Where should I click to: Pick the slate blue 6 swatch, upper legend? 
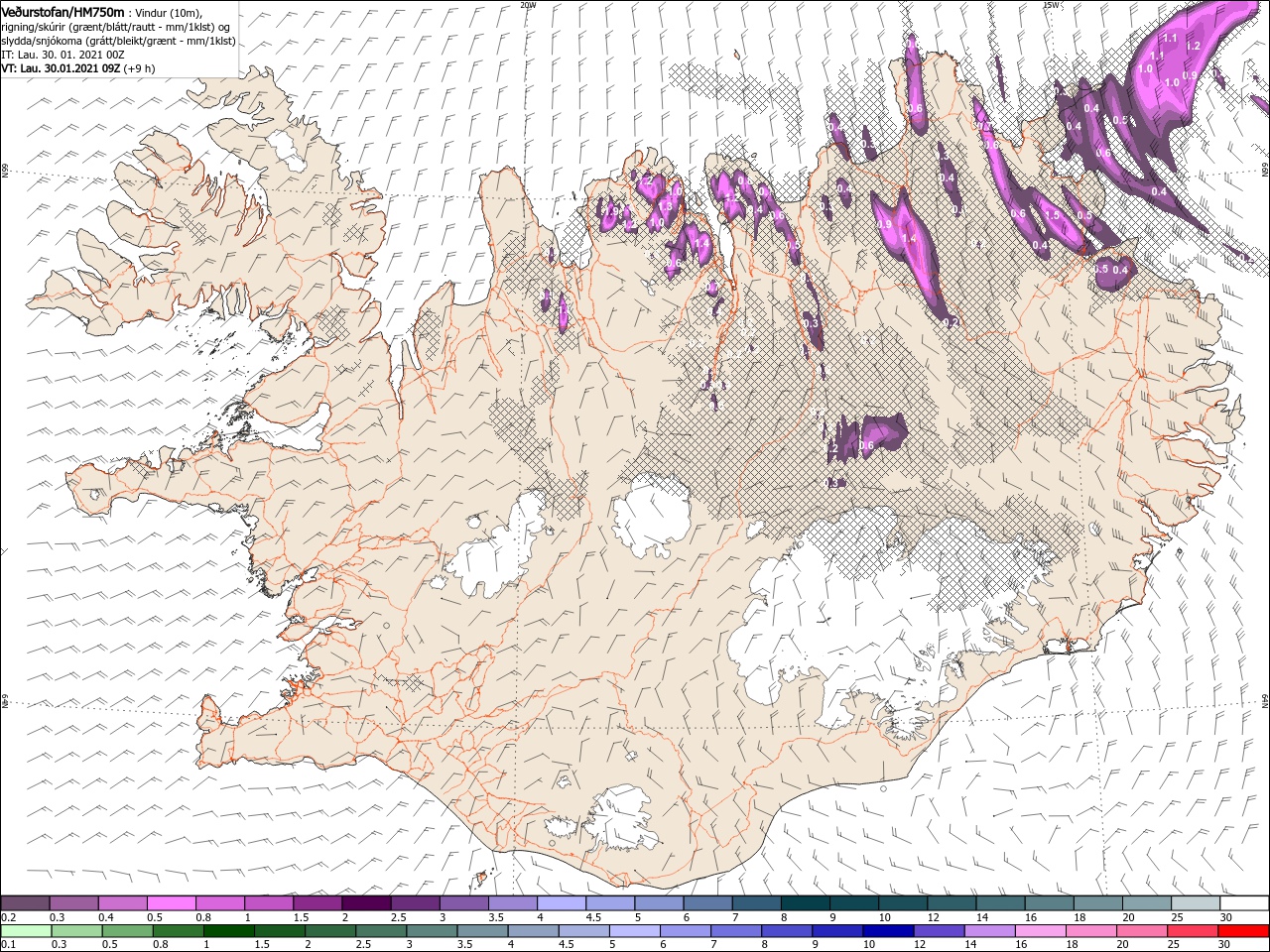coord(706,903)
